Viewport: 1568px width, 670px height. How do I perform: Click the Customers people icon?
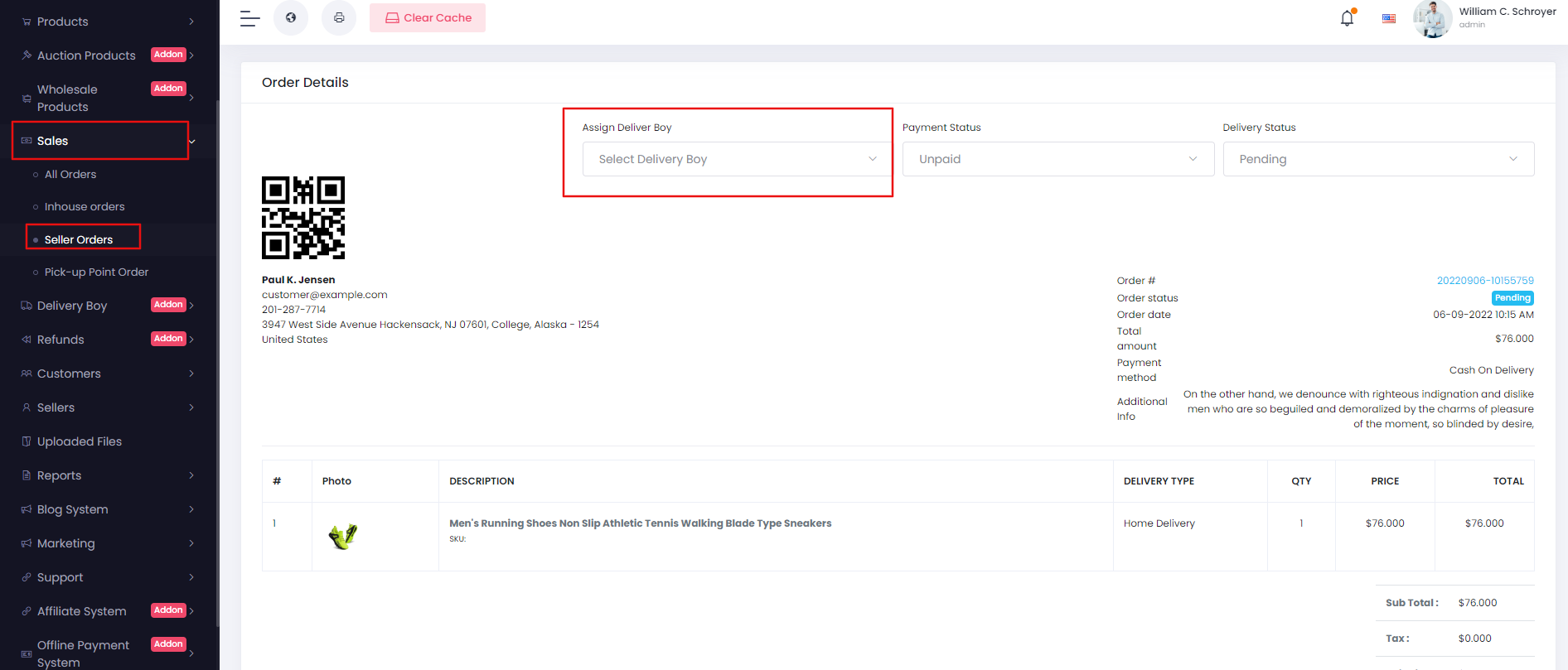[27, 374]
